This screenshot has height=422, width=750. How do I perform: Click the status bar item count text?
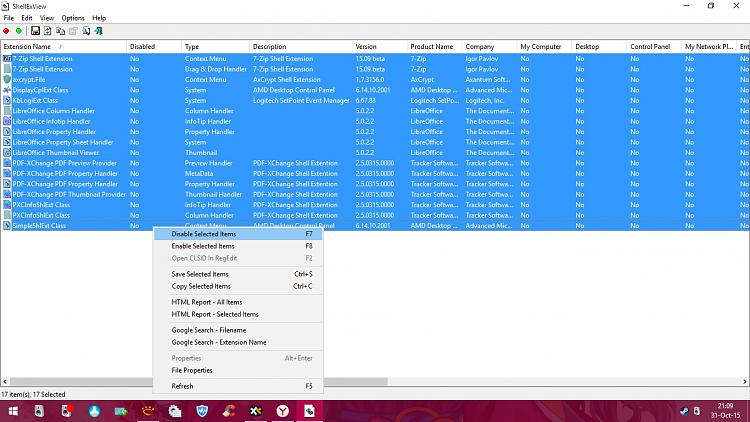(33, 395)
